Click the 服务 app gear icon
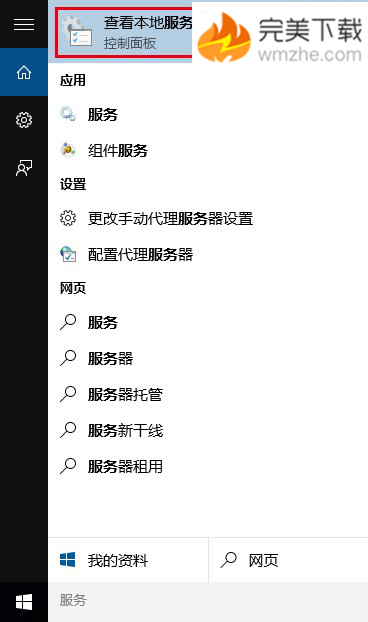Image resolution: width=368 pixels, height=622 pixels. [68, 114]
